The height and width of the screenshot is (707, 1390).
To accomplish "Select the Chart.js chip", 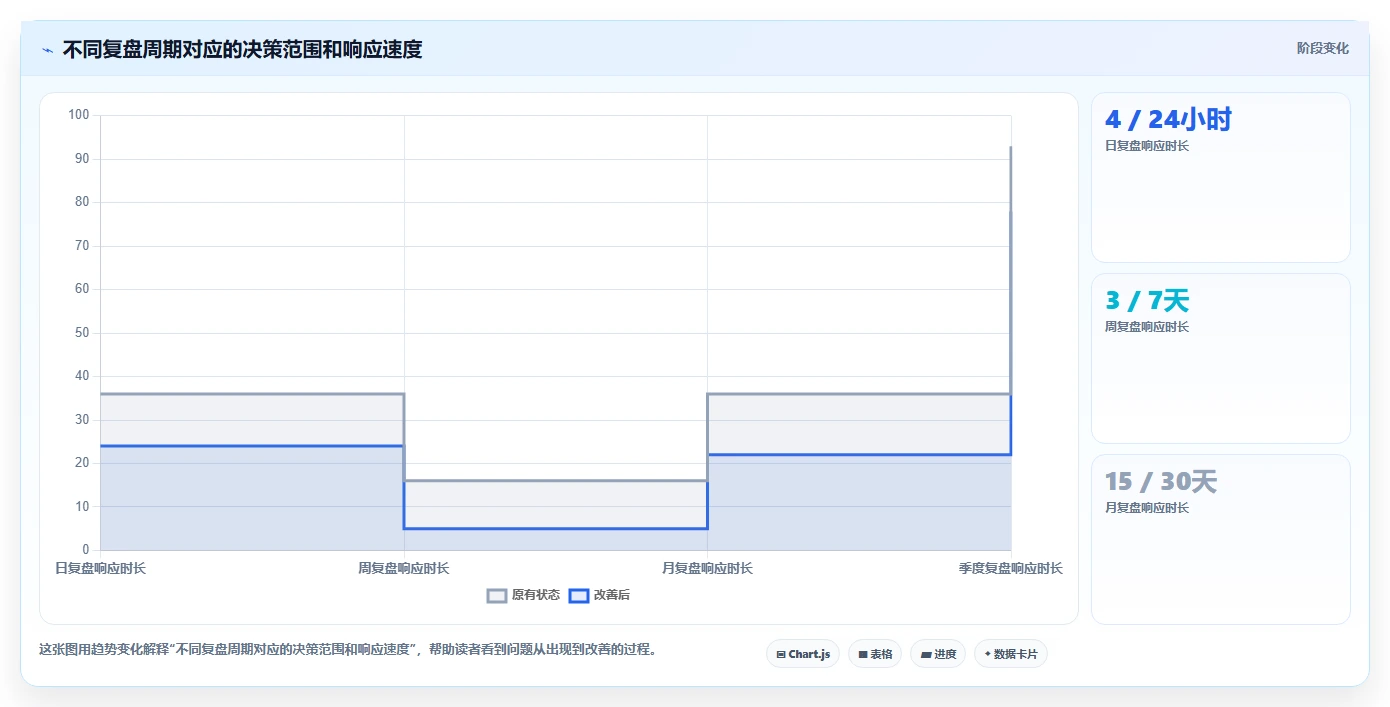I will point(803,654).
